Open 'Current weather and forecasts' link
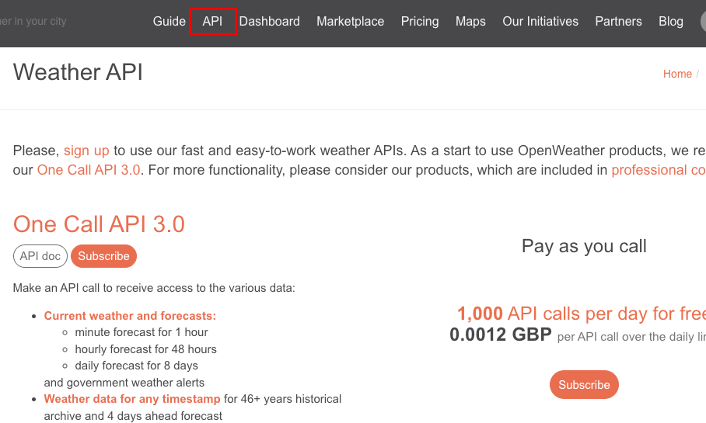Screen dimensions: 706x423 tap(130, 316)
